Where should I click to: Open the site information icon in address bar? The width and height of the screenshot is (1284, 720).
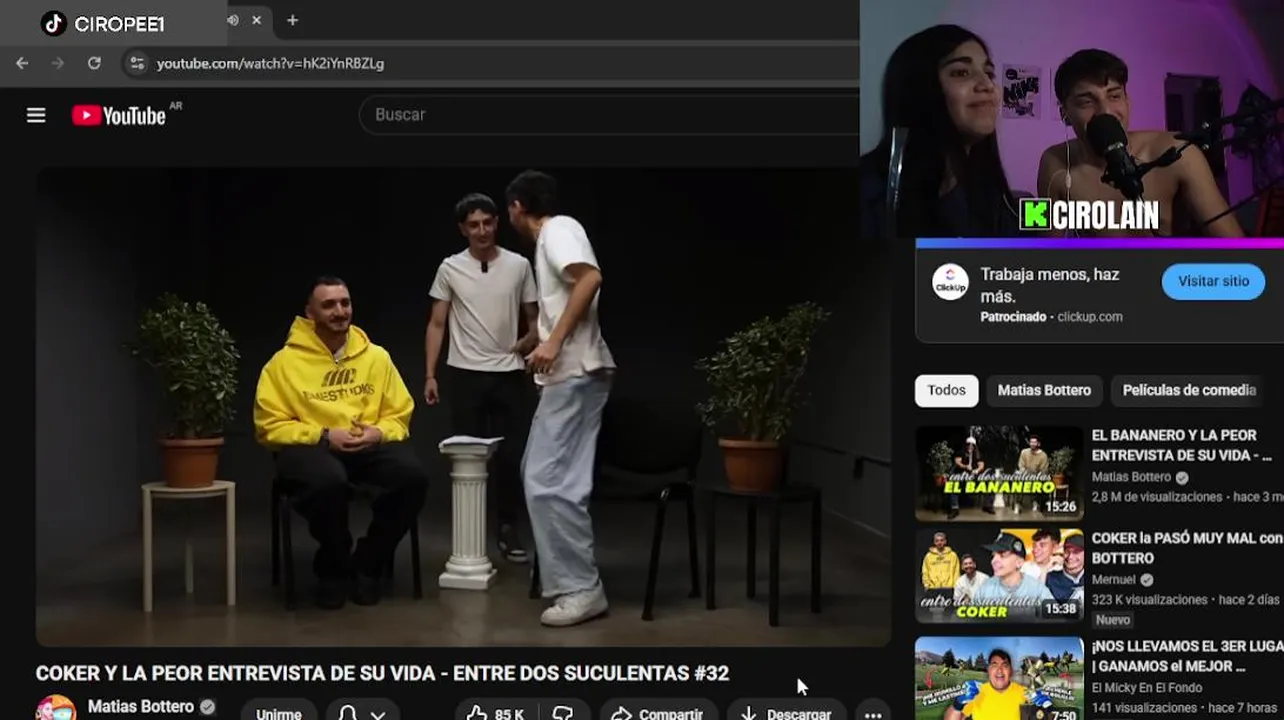137,63
